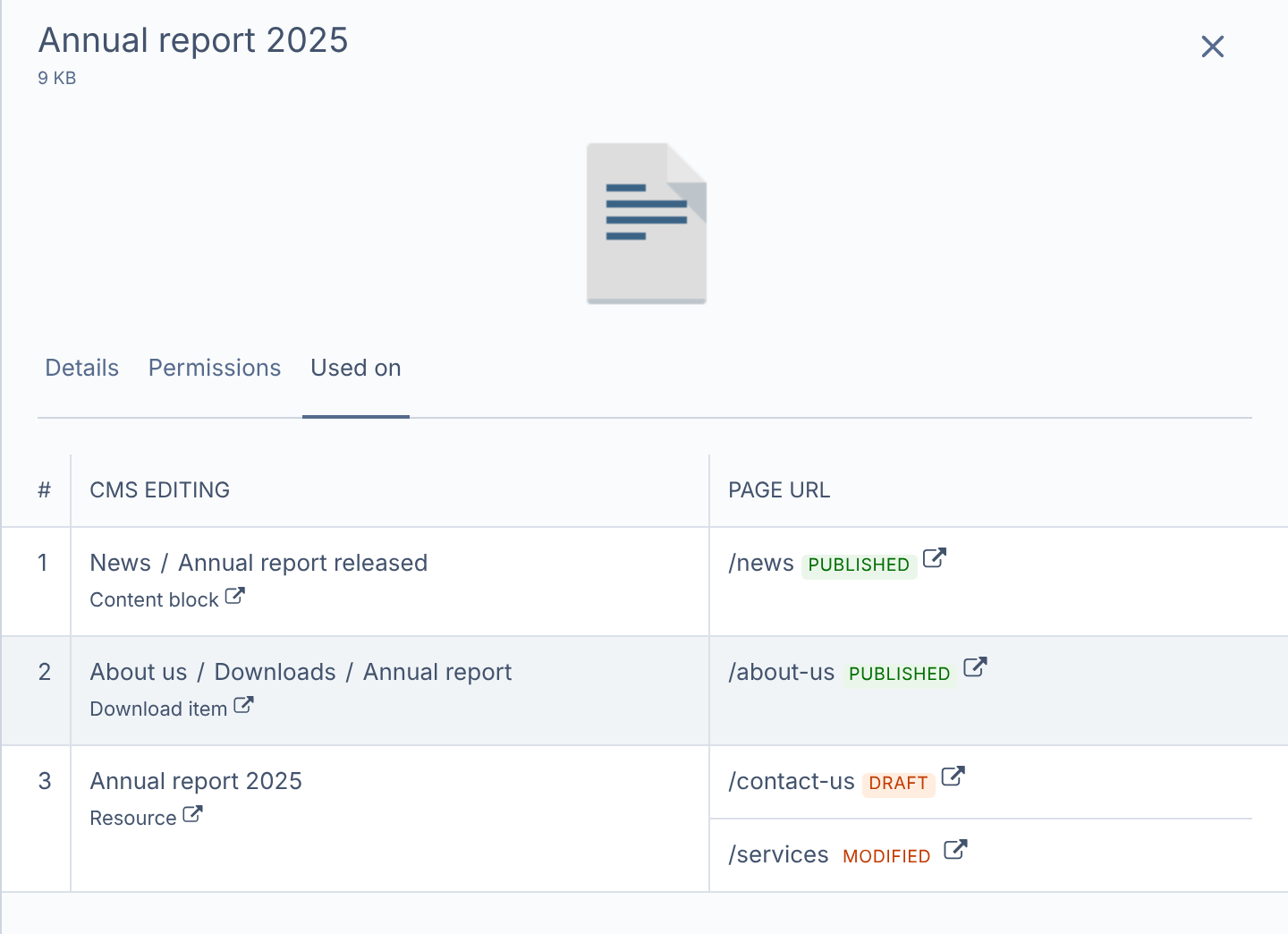The width and height of the screenshot is (1288, 934).
Task: Click the PUBLISHED badge beside /news
Action: [x=859, y=565]
